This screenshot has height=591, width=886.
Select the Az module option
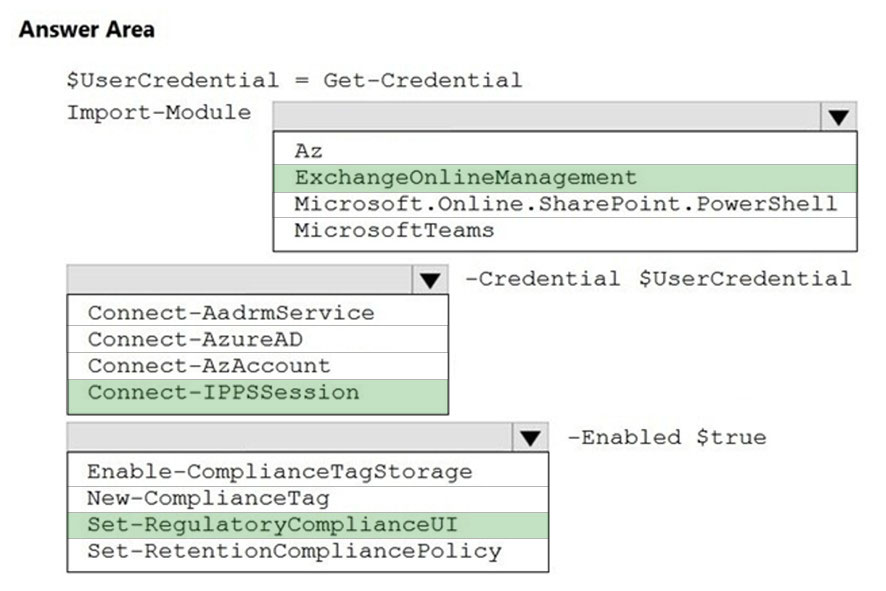tap(565, 150)
